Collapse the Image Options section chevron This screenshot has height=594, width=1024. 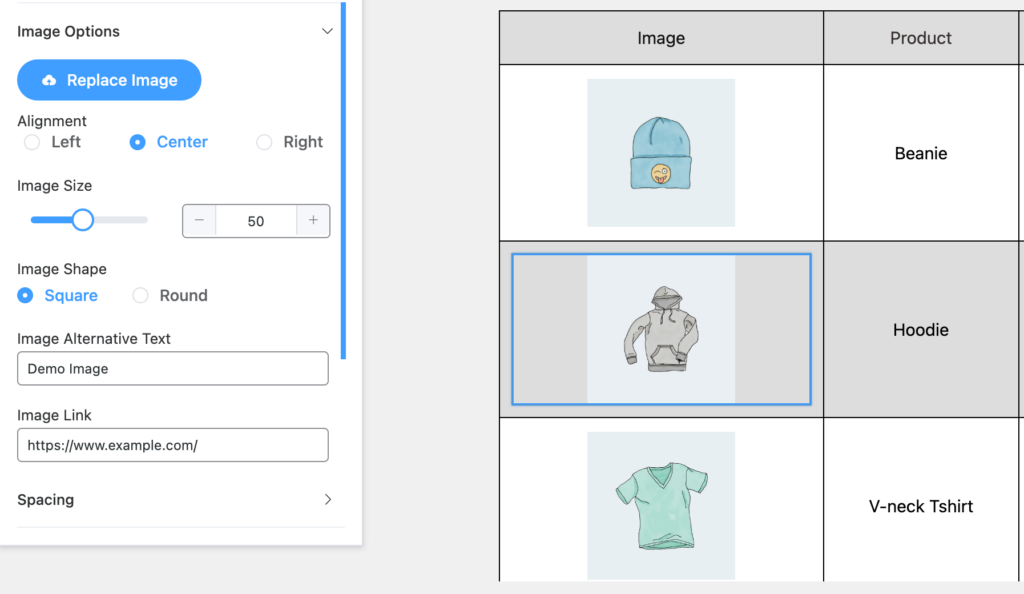click(327, 31)
